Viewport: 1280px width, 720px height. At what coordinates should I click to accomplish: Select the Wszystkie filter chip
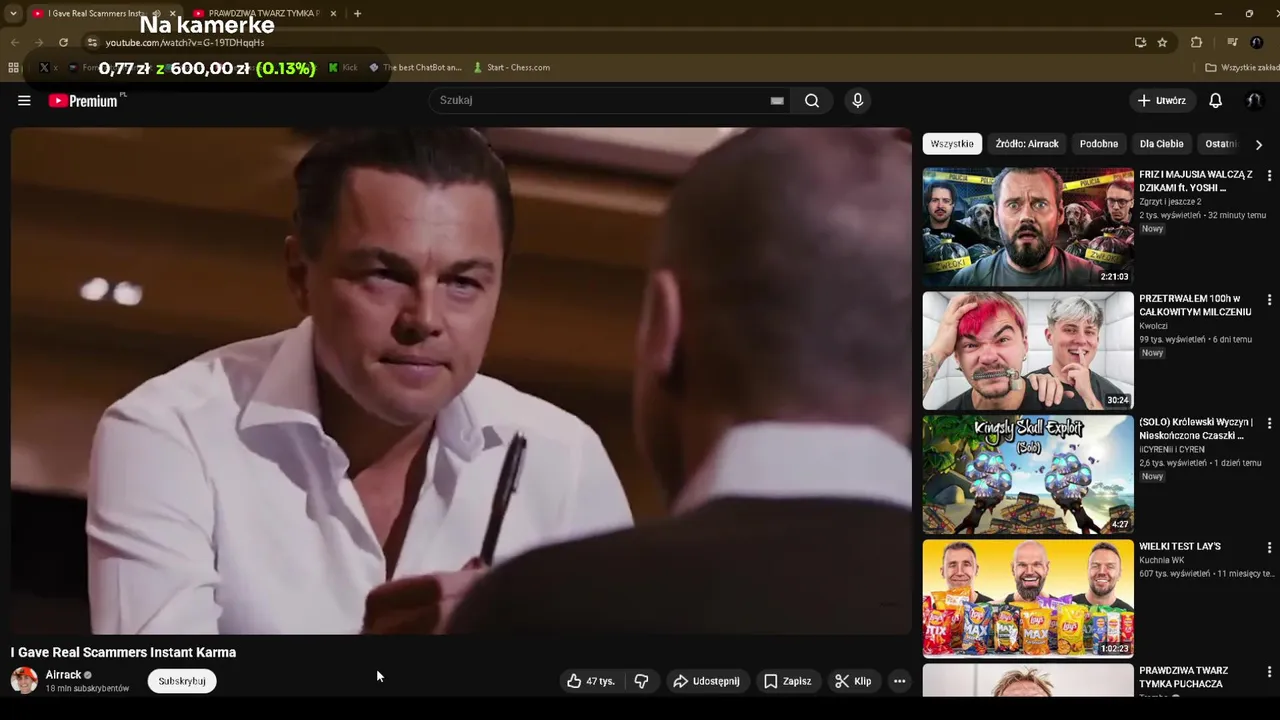coord(952,144)
